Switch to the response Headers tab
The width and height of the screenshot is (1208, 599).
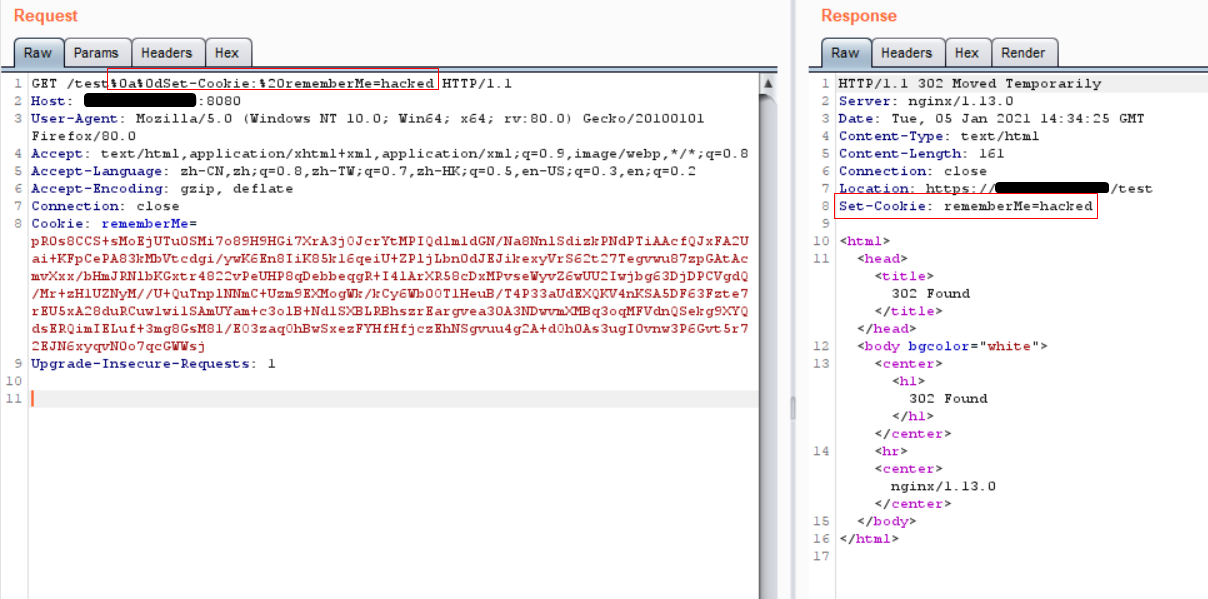click(x=906, y=53)
